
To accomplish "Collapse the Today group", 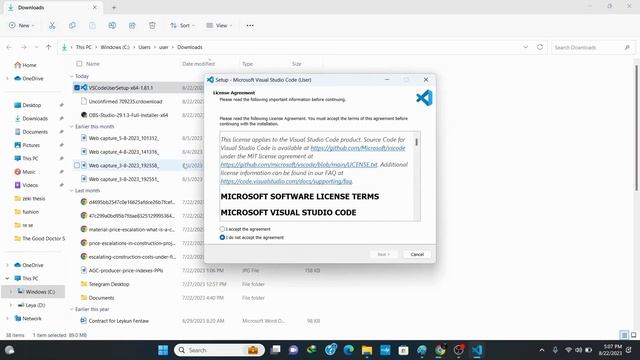I will [71, 76].
